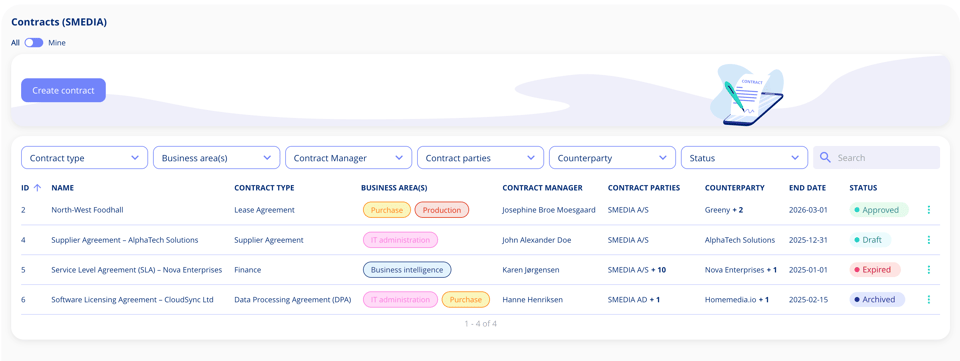The width and height of the screenshot is (960, 361).
Task: Click Data Processing Agreement (DPA) cell
Action: tap(293, 300)
